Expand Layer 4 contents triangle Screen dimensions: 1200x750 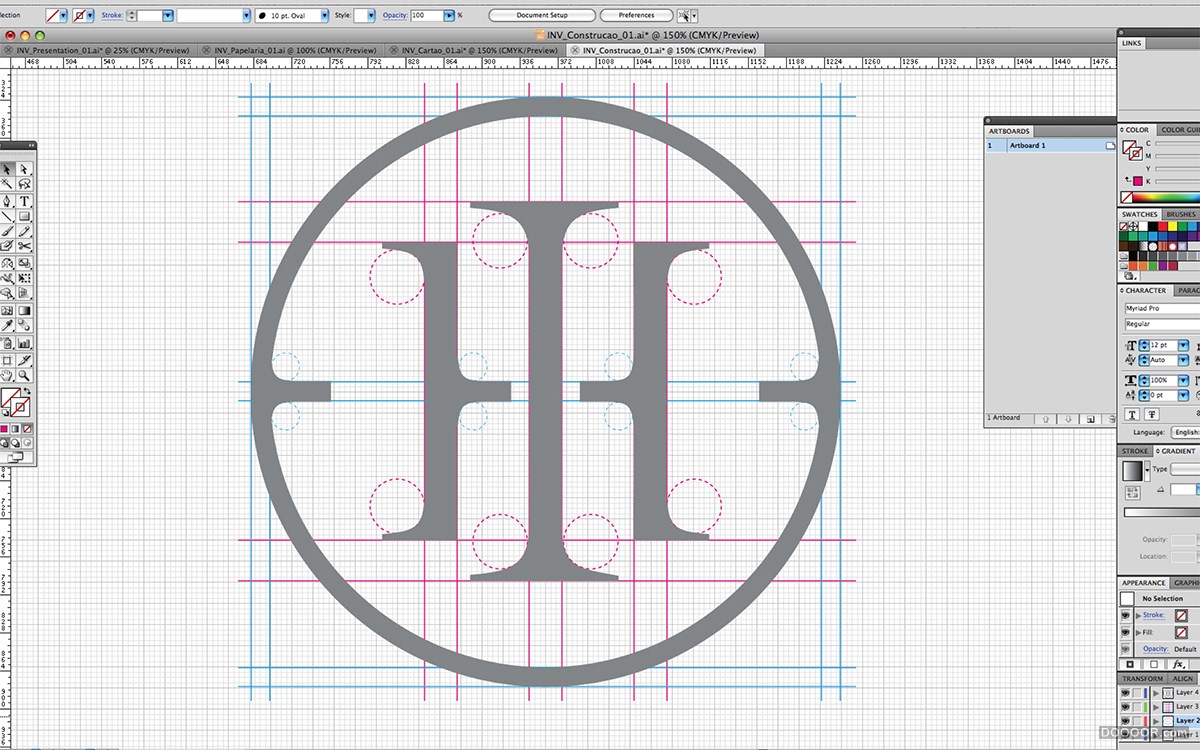click(1156, 692)
